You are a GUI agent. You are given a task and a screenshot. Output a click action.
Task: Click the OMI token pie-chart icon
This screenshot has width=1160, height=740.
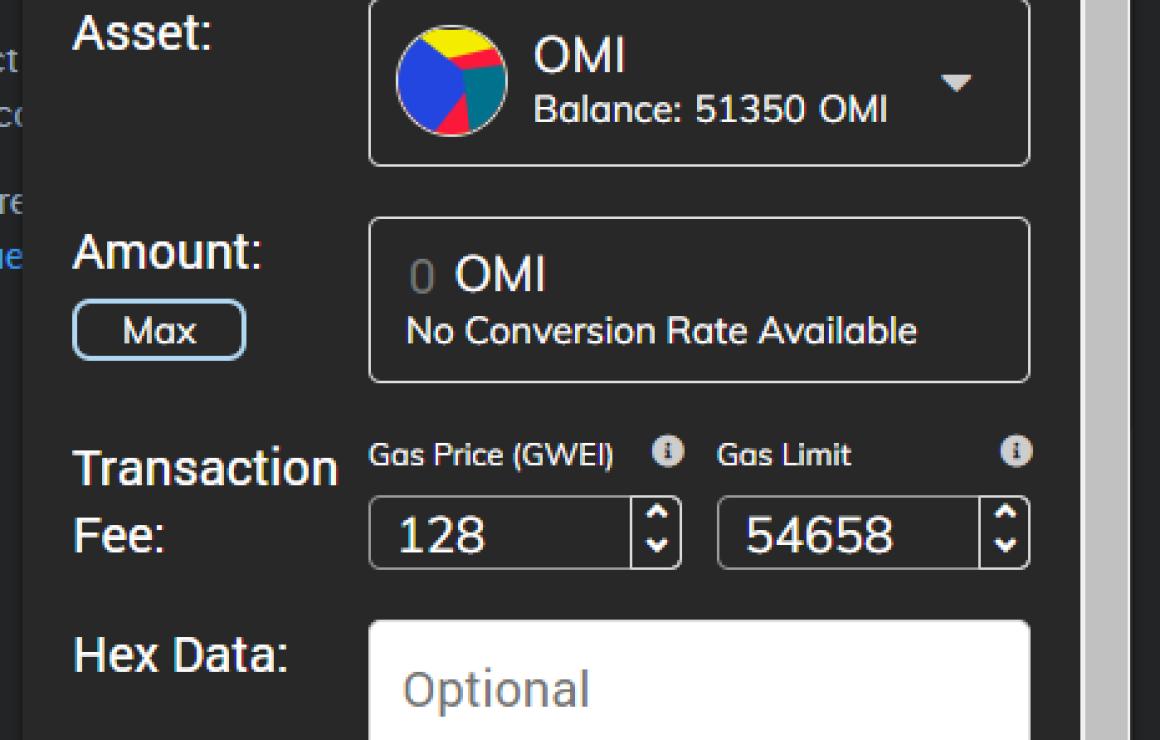[x=452, y=81]
